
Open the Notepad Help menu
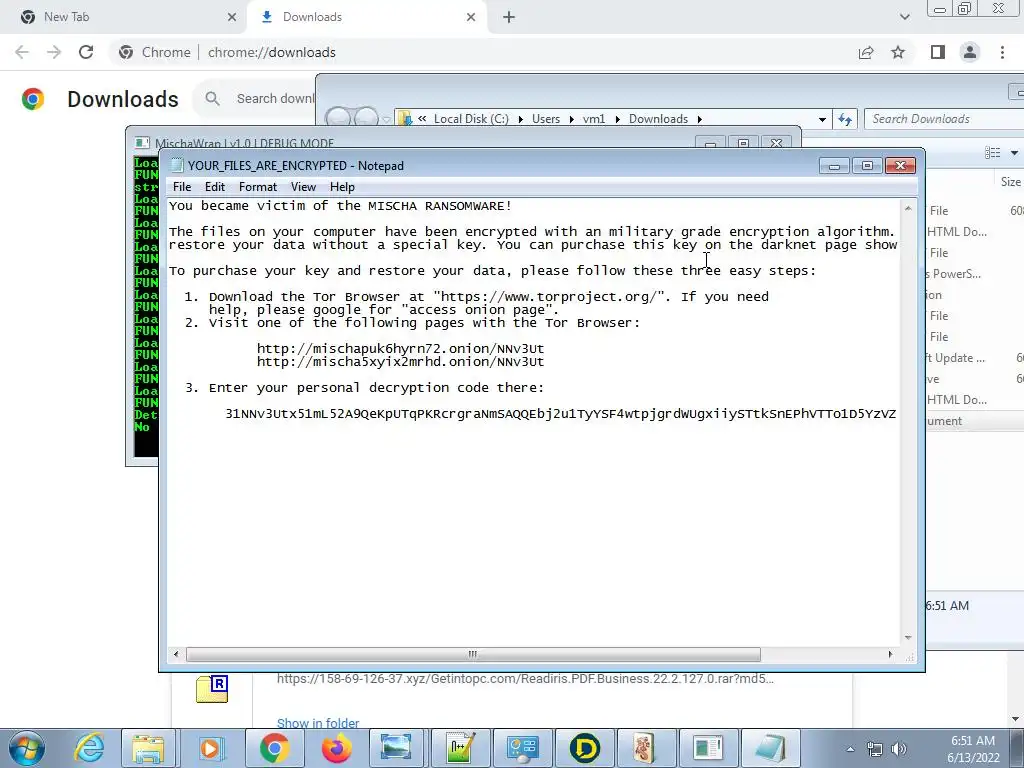coord(342,187)
